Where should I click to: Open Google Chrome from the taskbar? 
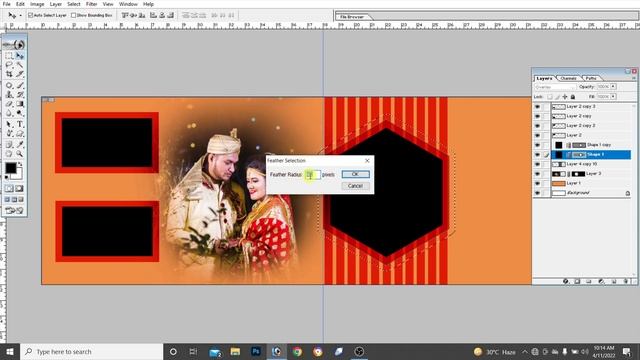tap(297, 351)
